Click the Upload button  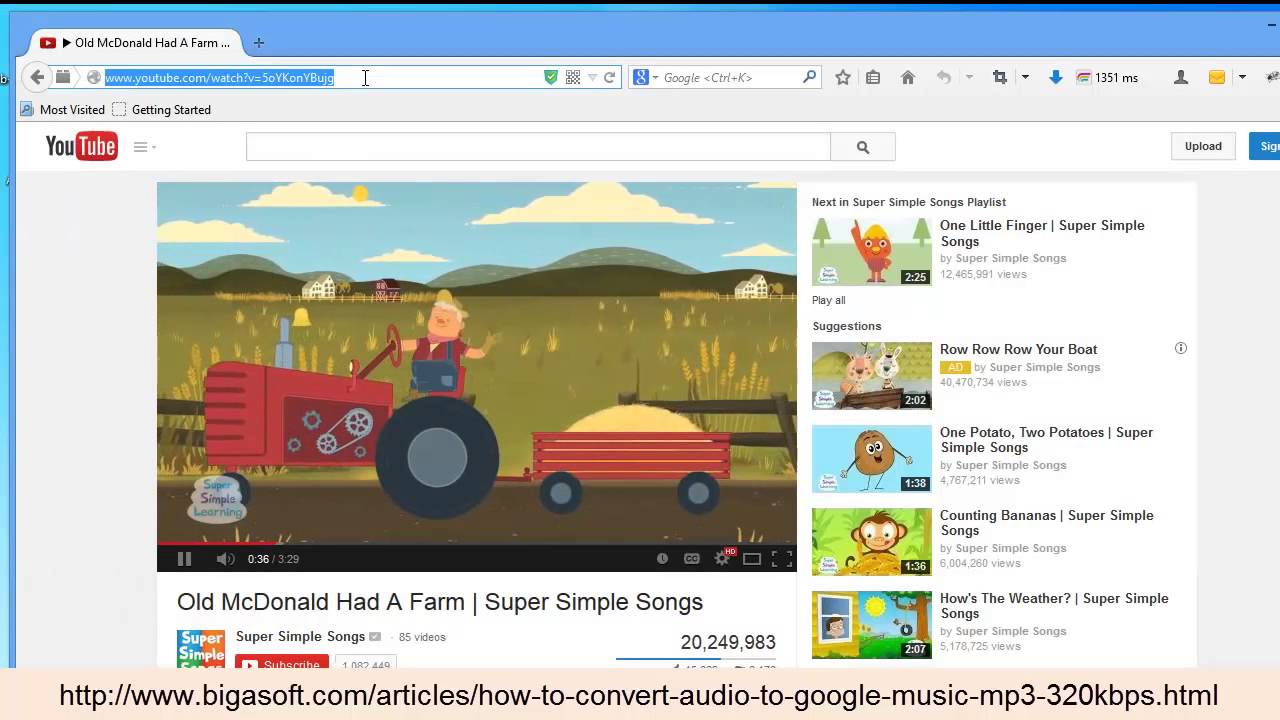(x=1203, y=146)
